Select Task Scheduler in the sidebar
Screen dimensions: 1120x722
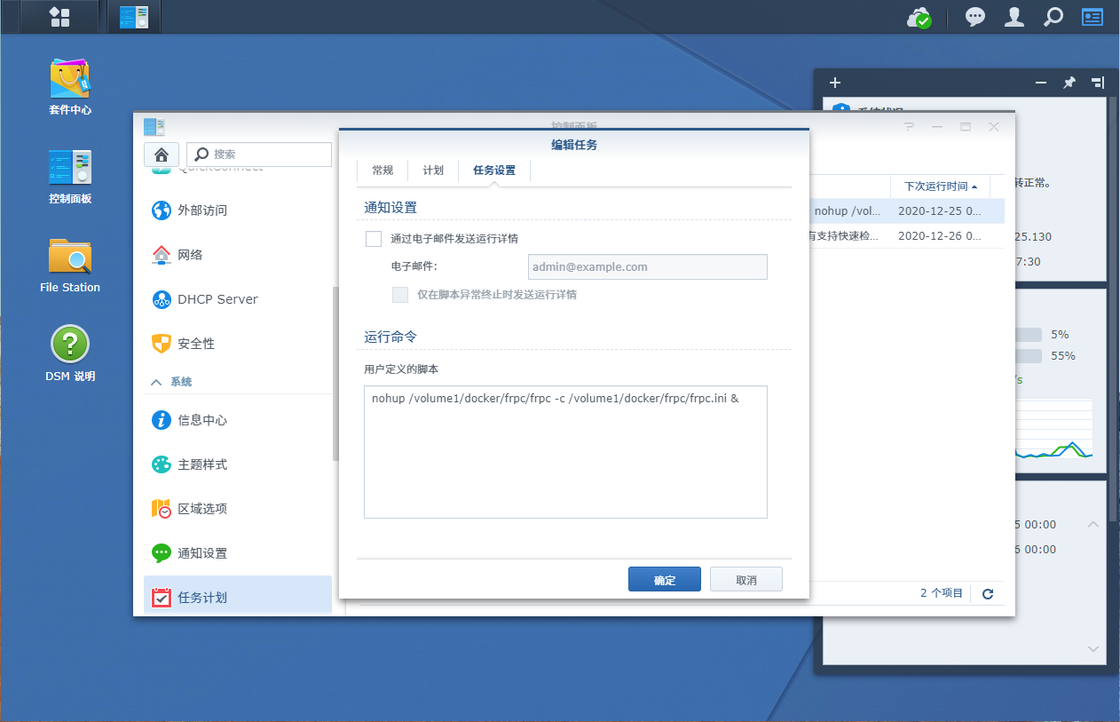click(238, 597)
